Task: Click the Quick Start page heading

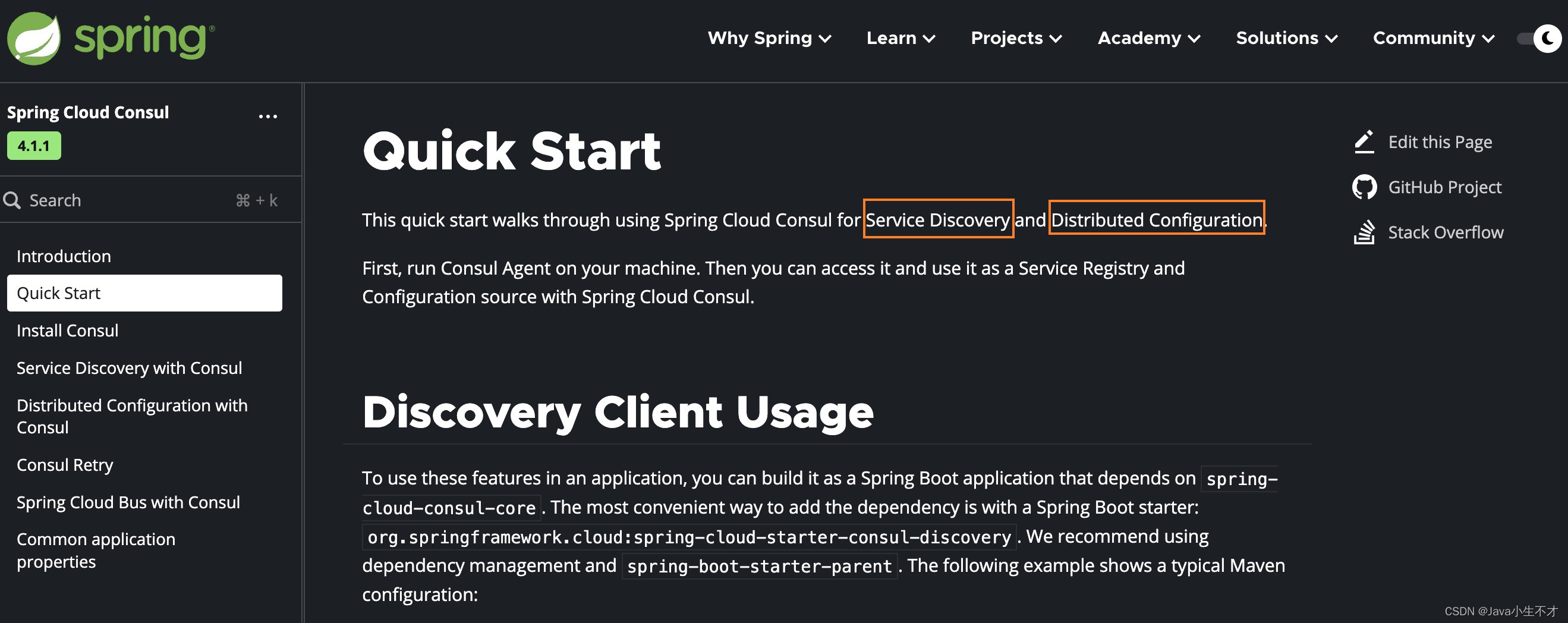Action: (511, 151)
